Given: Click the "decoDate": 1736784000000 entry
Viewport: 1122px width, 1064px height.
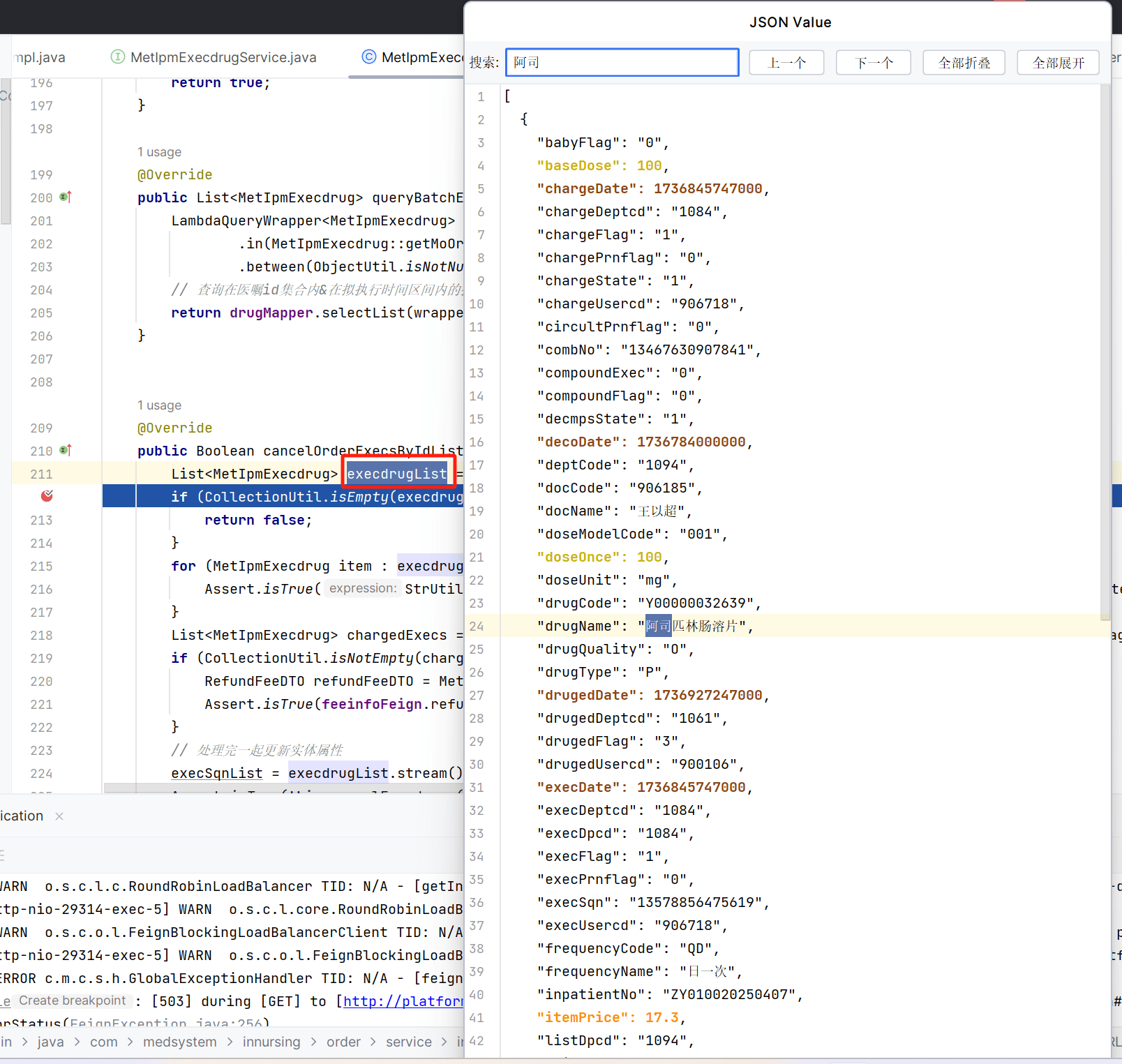Looking at the screenshot, I should coord(645,442).
